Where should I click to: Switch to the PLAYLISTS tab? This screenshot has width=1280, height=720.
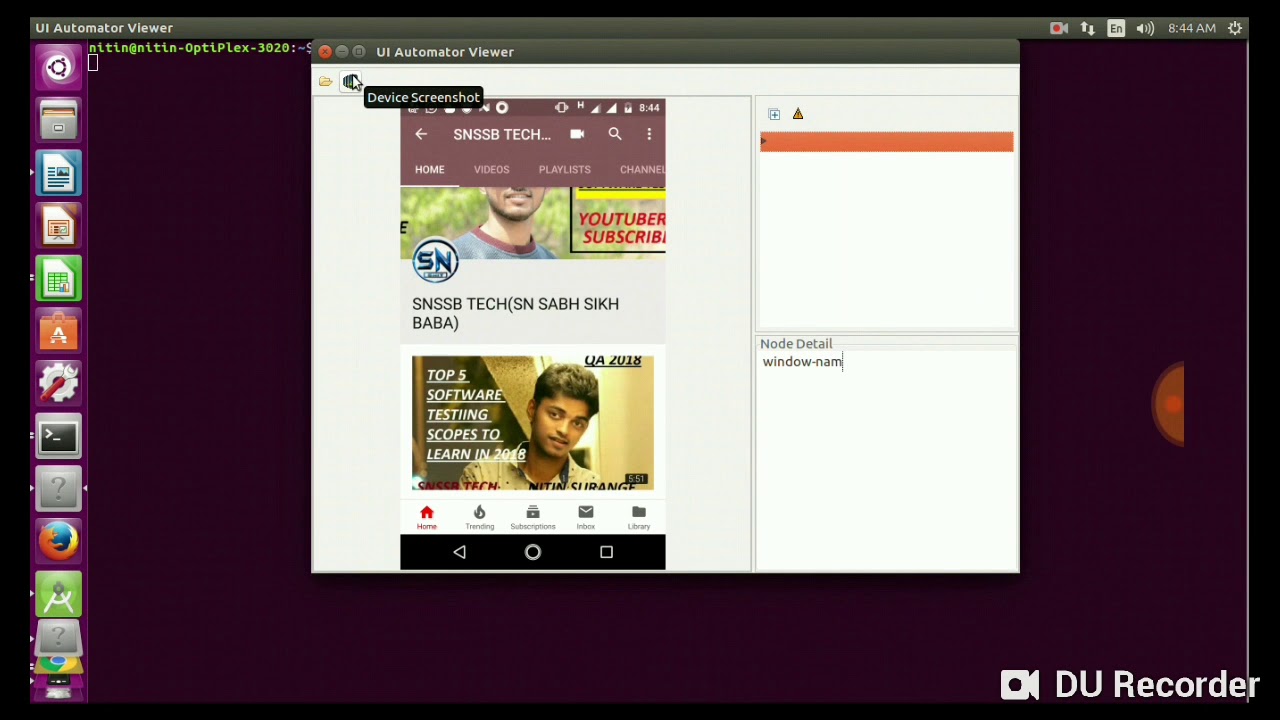[x=565, y=169]
